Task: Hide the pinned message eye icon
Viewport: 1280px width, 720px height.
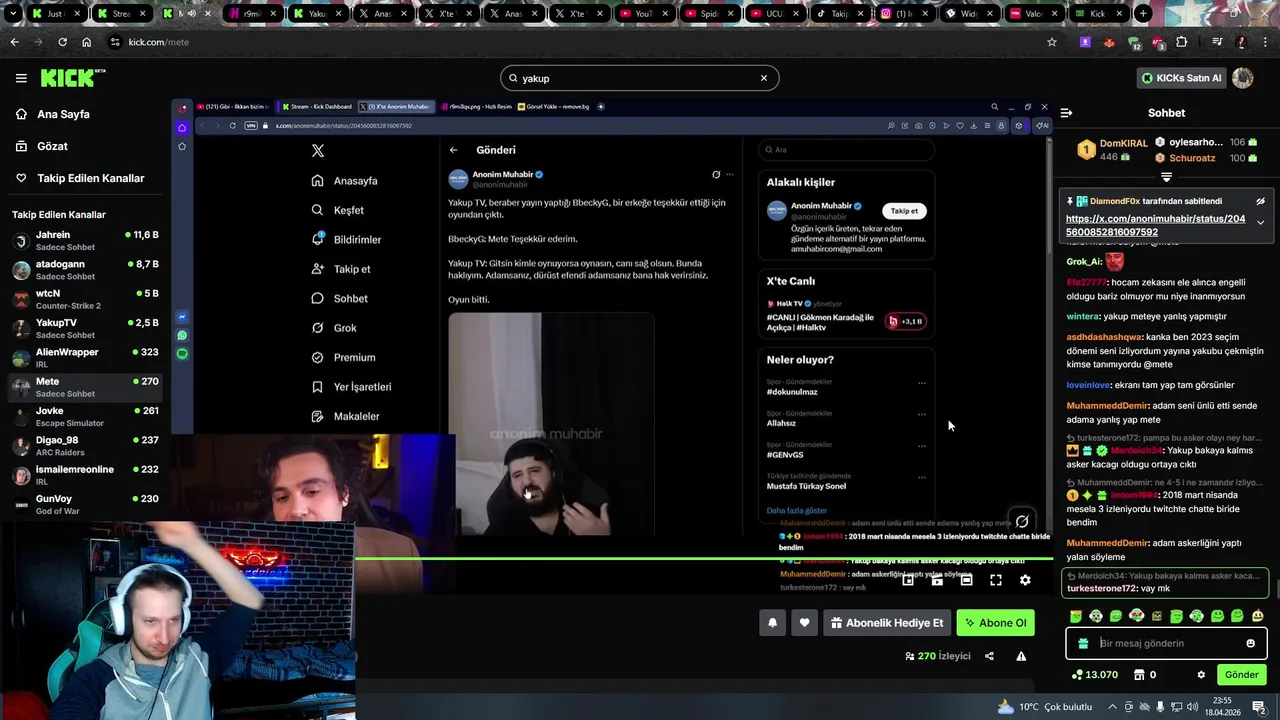Action: [x=1260, y=201]
